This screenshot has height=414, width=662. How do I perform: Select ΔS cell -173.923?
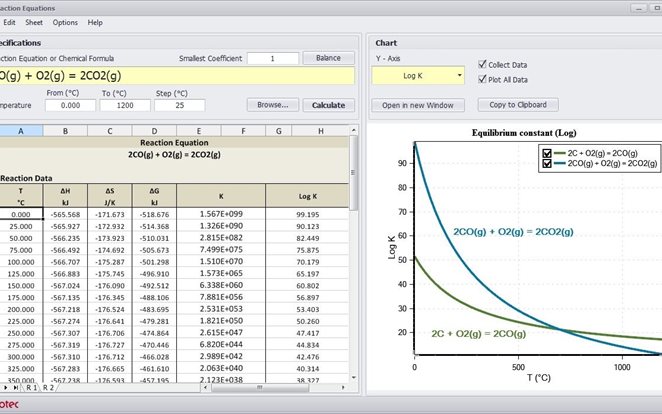point(110,238)
